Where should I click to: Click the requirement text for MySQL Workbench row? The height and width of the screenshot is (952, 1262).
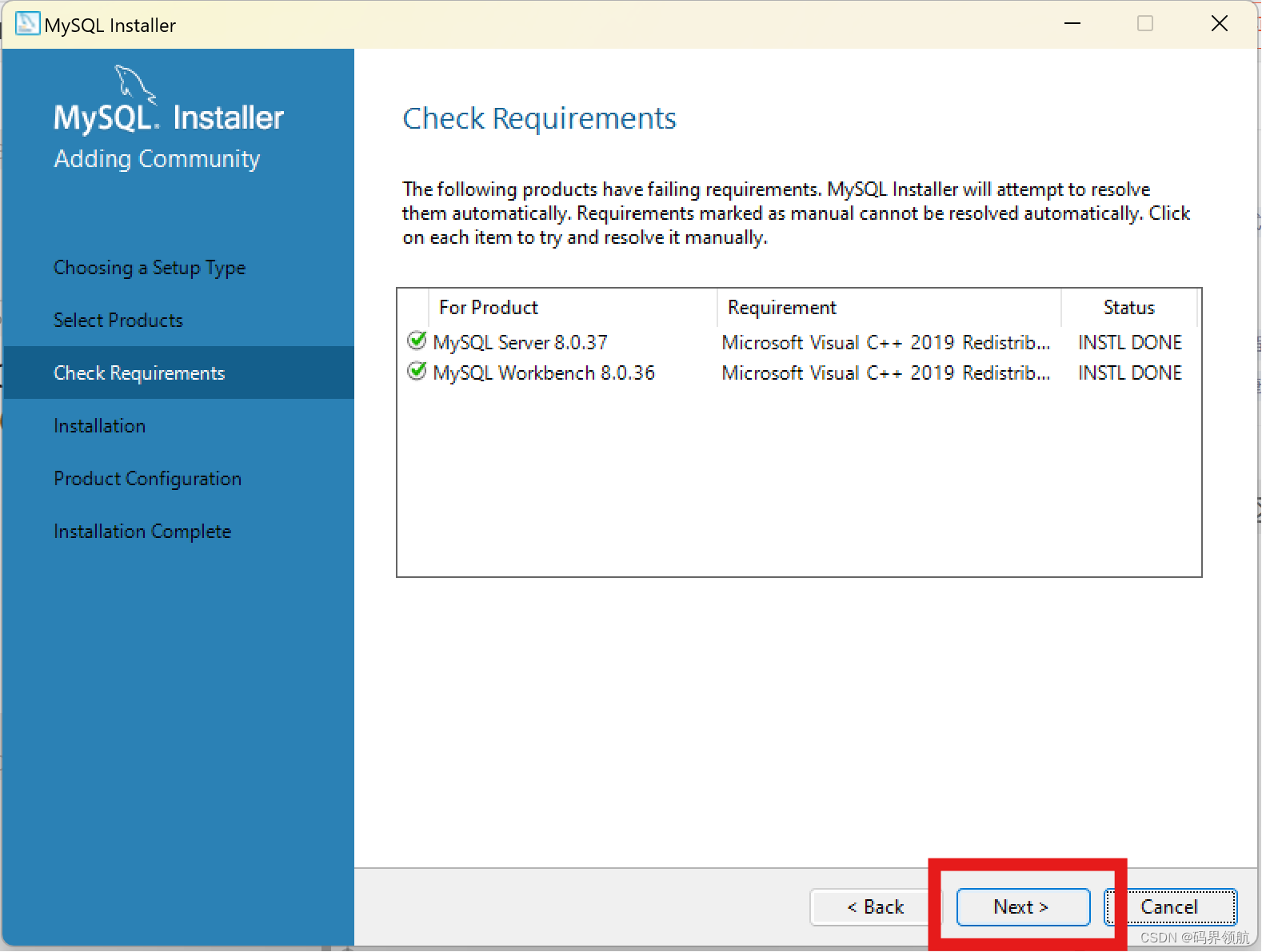[886, 373]
